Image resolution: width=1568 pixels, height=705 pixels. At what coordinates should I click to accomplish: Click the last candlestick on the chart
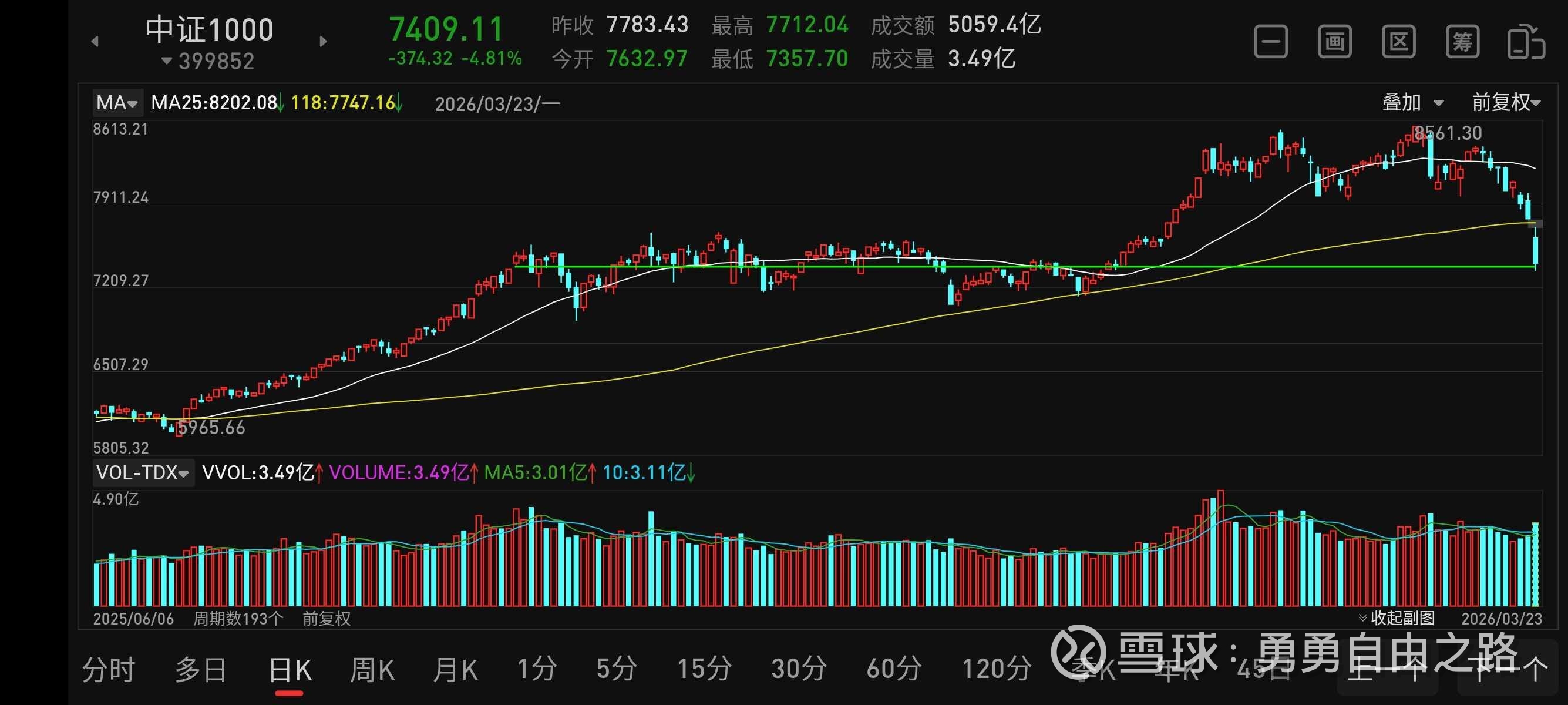click(x=1536, y=251)
